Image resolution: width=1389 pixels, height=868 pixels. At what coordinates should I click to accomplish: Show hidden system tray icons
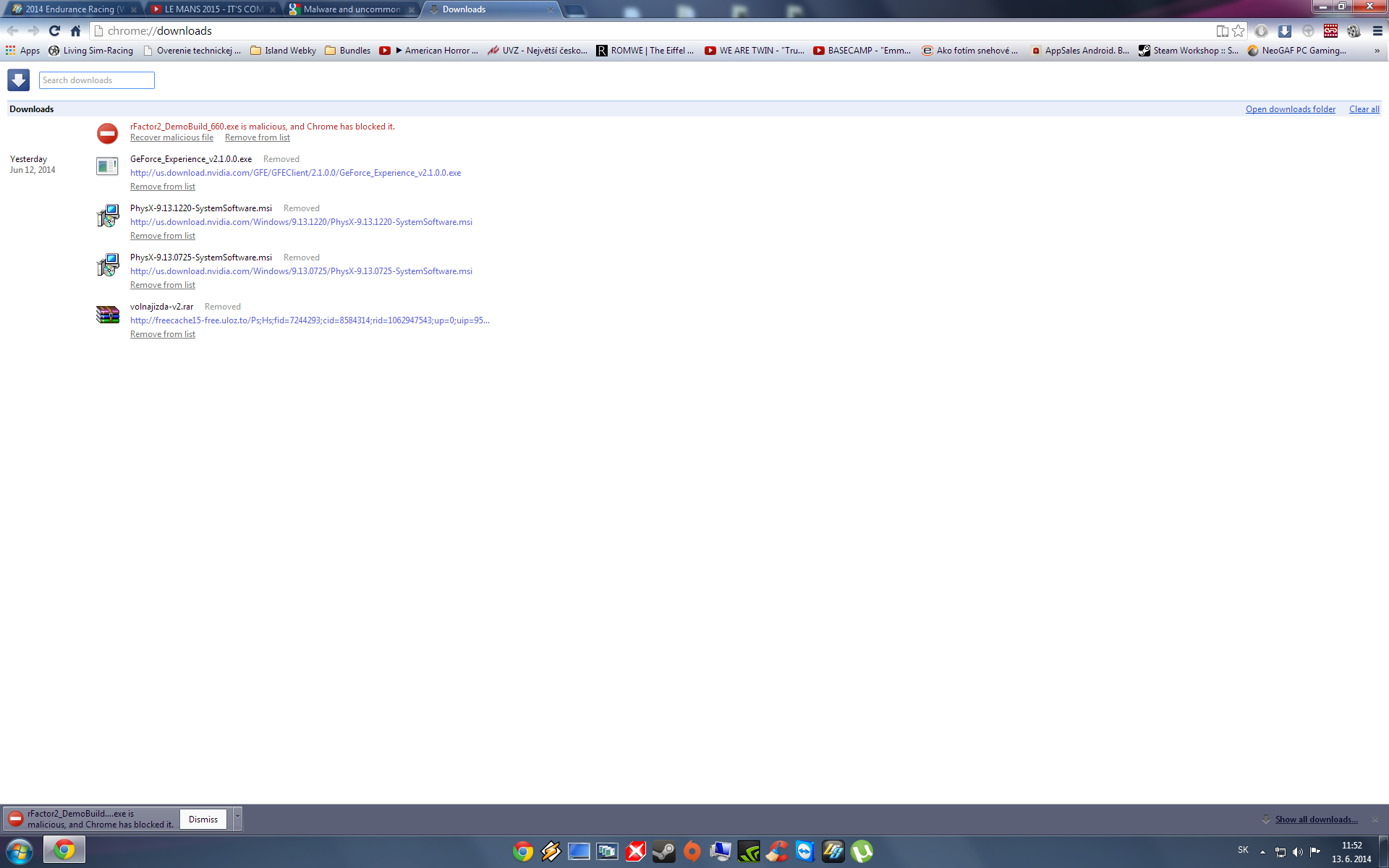click(x=1262, y=851)
